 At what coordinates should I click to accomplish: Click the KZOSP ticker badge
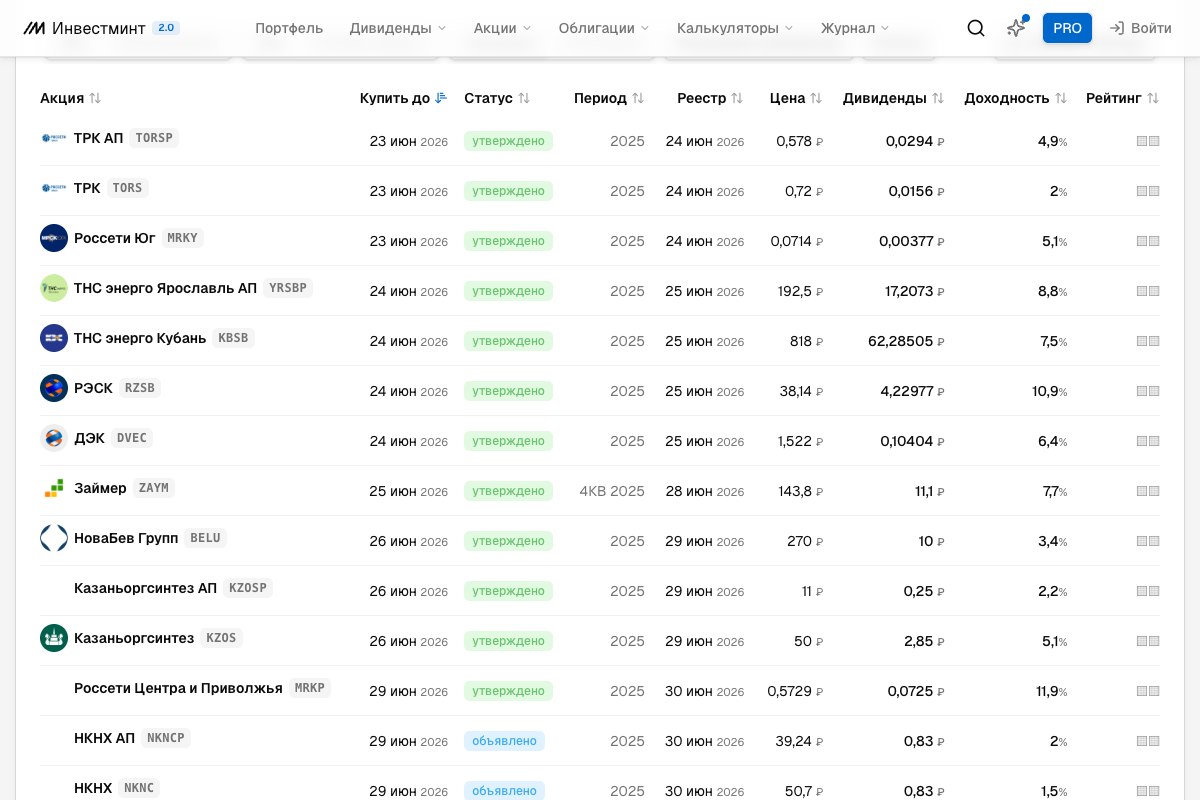pos(248,588)
